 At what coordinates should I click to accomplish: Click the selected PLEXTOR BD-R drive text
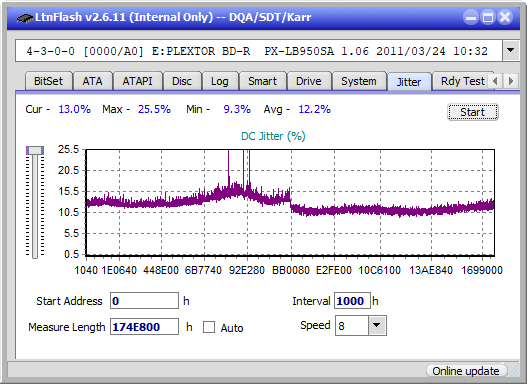pyautogui.click(x=257, y=51)
